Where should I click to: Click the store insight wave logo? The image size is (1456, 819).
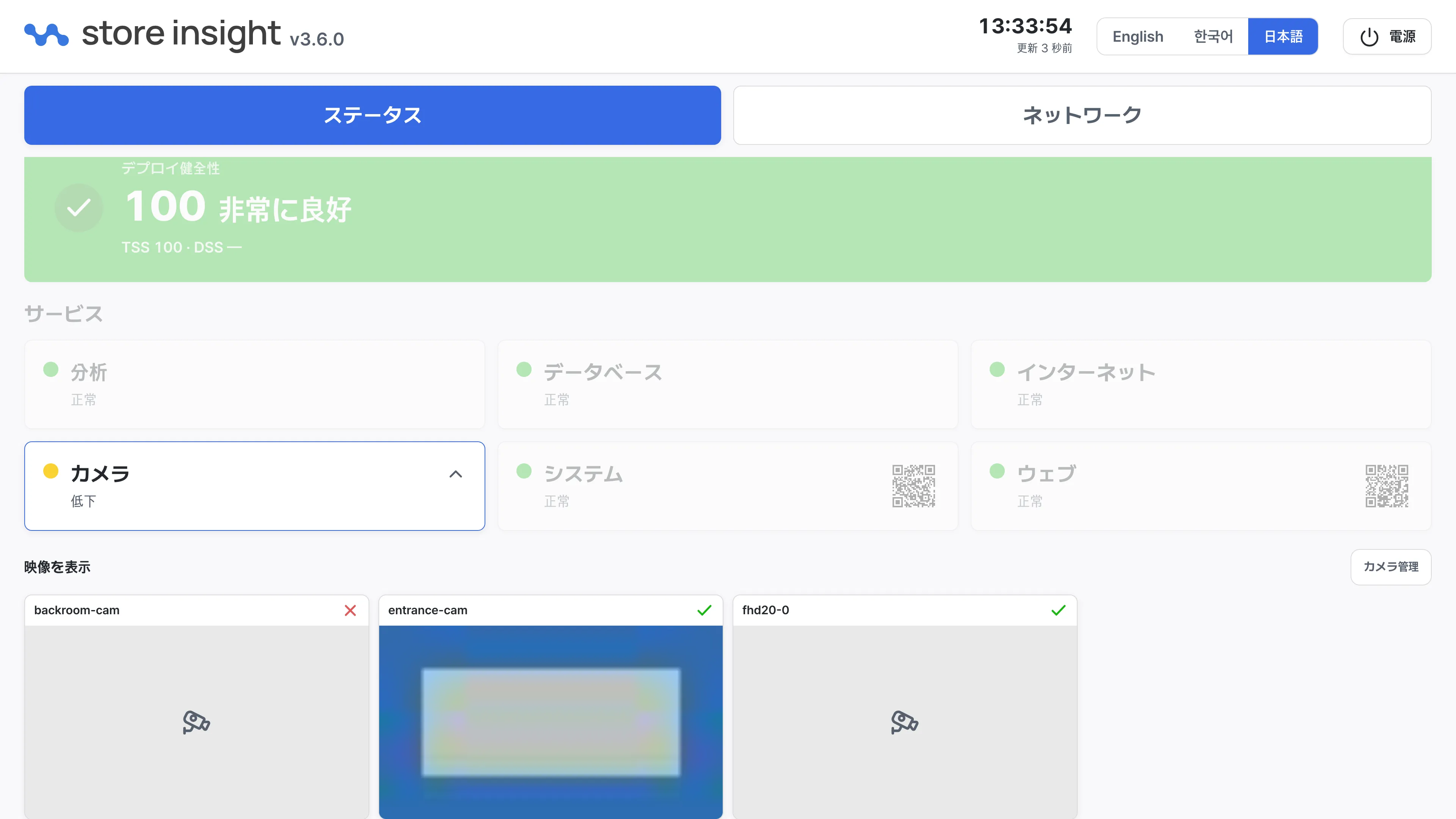[46, 35]
